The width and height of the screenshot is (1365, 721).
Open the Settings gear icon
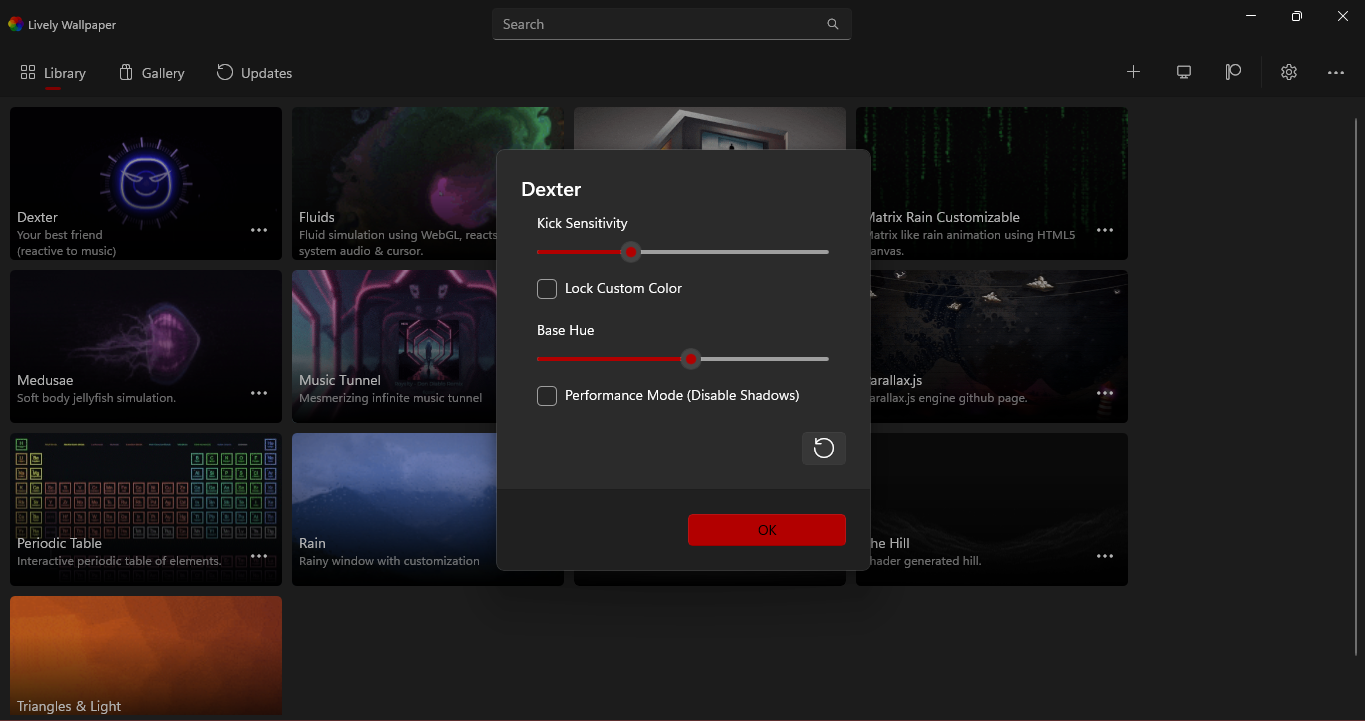point(1289,72)
